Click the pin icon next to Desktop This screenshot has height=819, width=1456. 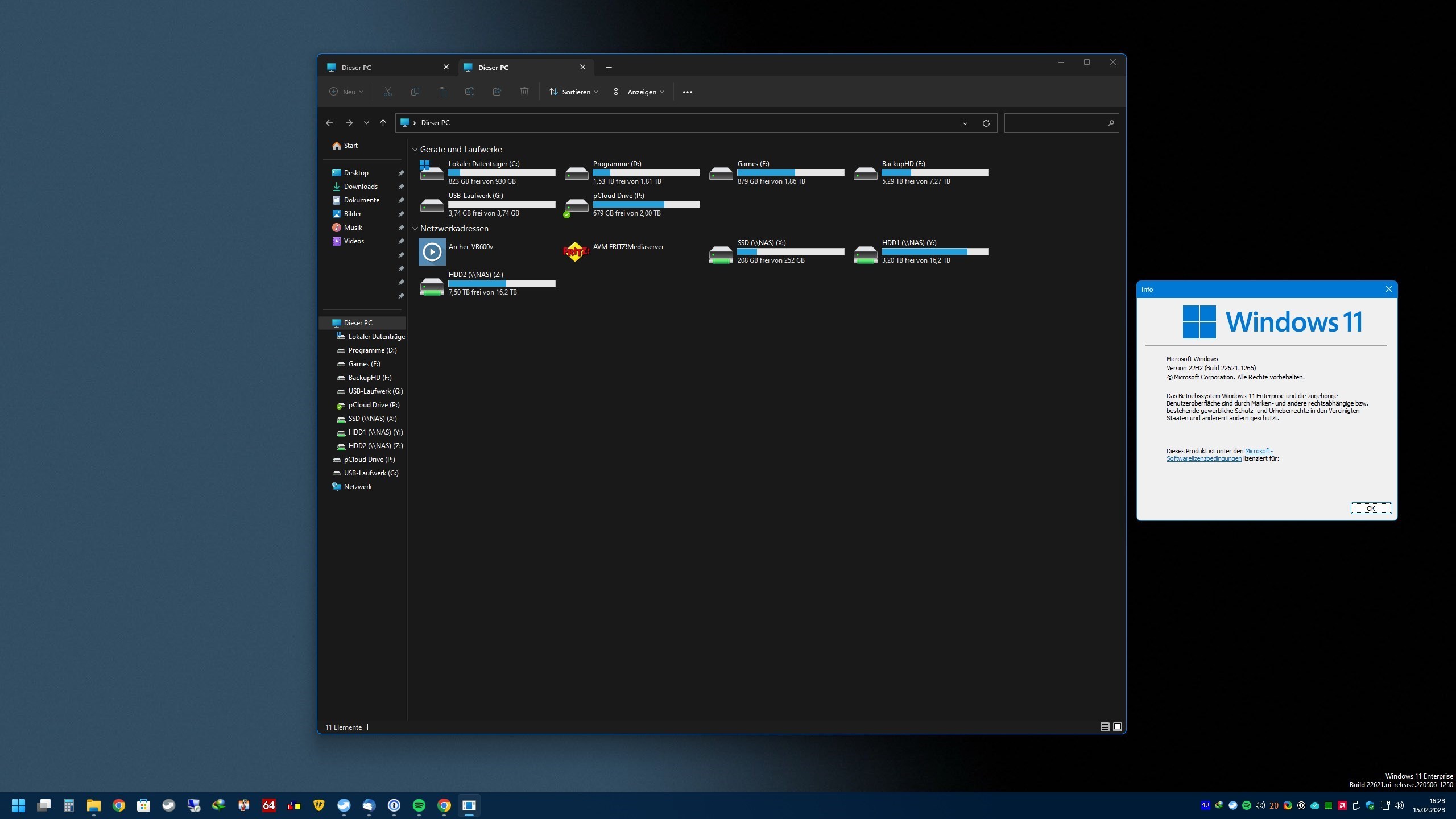[x=401, y=173]
